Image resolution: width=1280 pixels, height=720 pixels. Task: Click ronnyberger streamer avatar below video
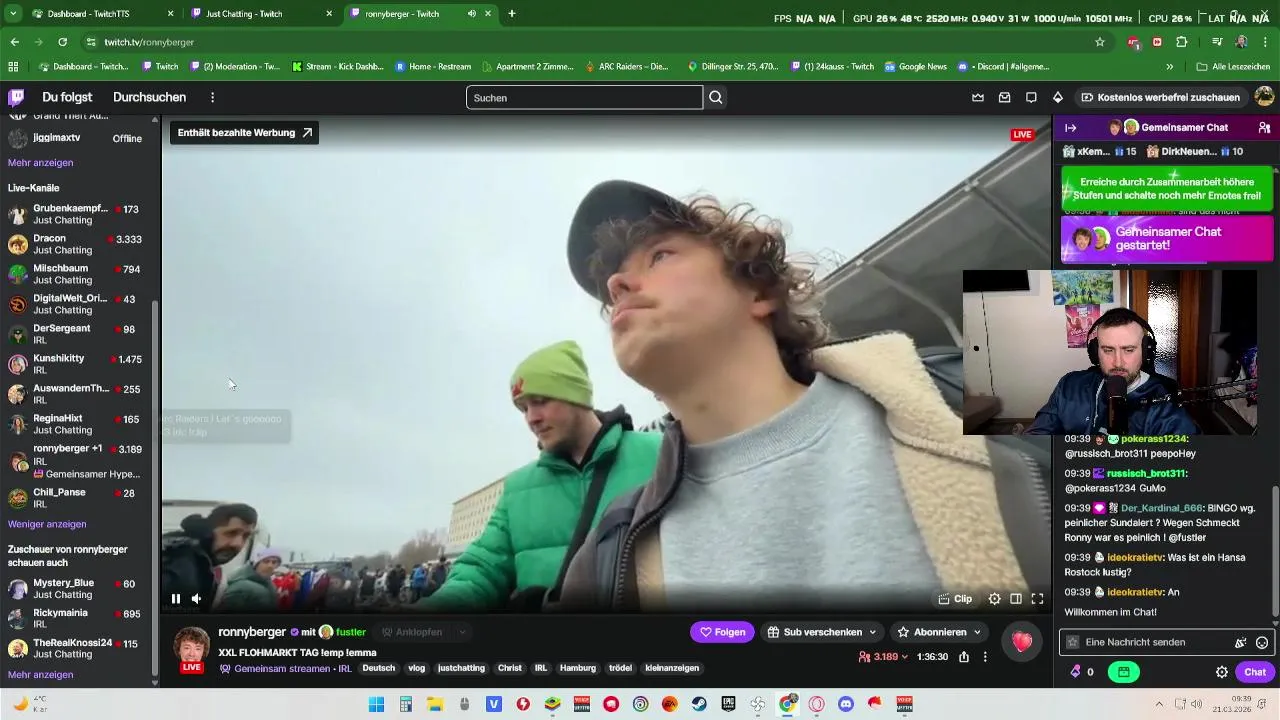coord(191,647)
